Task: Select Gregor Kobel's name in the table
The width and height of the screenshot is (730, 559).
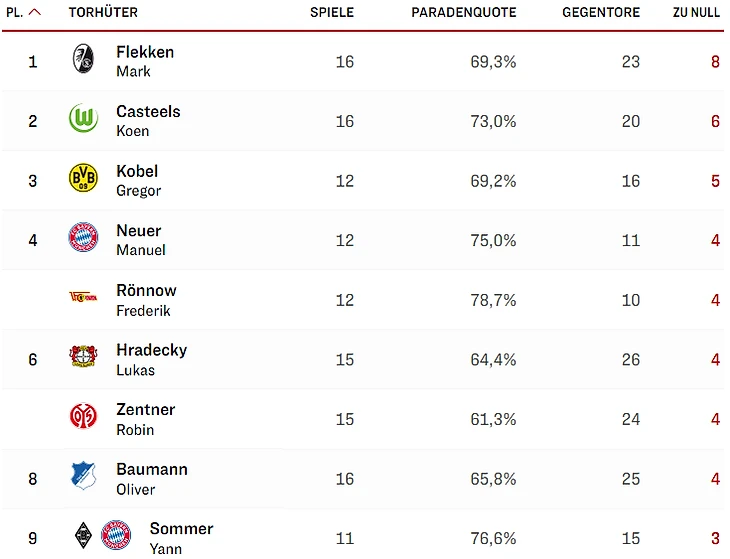Action: [138, 179]
